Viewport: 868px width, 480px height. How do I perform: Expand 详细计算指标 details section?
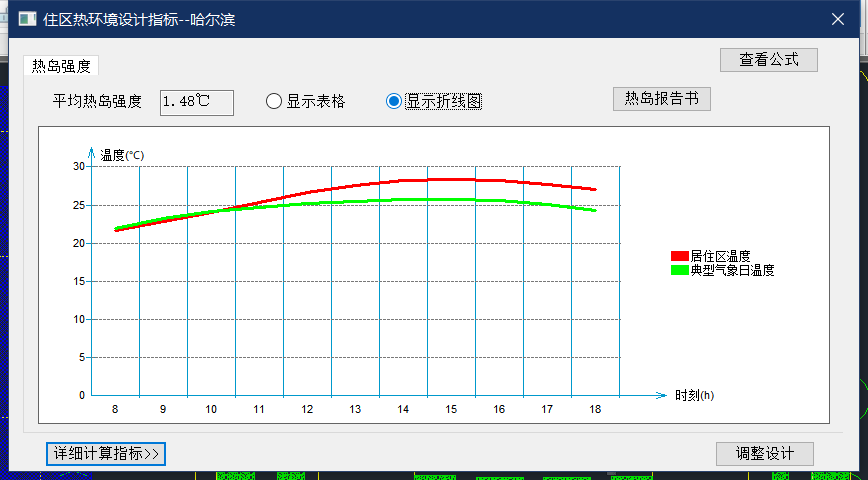click(x=106, y=453)
